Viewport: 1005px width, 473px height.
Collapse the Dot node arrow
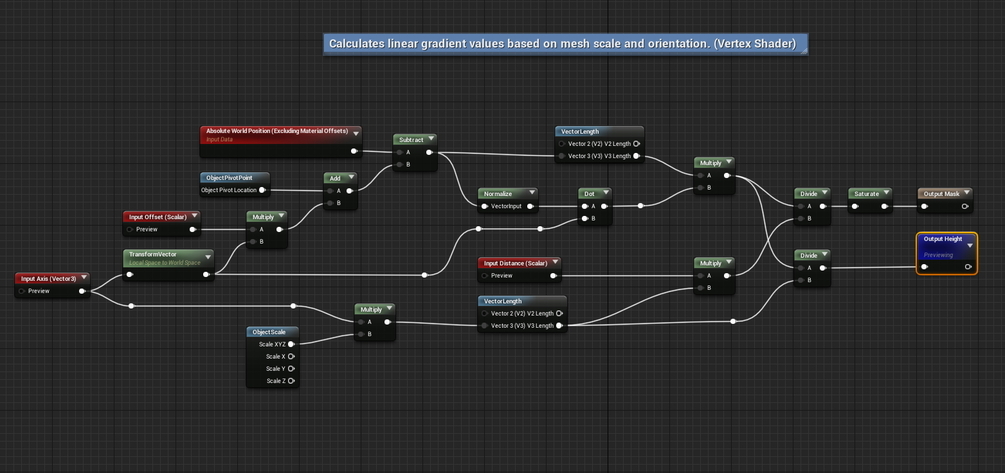606,193
